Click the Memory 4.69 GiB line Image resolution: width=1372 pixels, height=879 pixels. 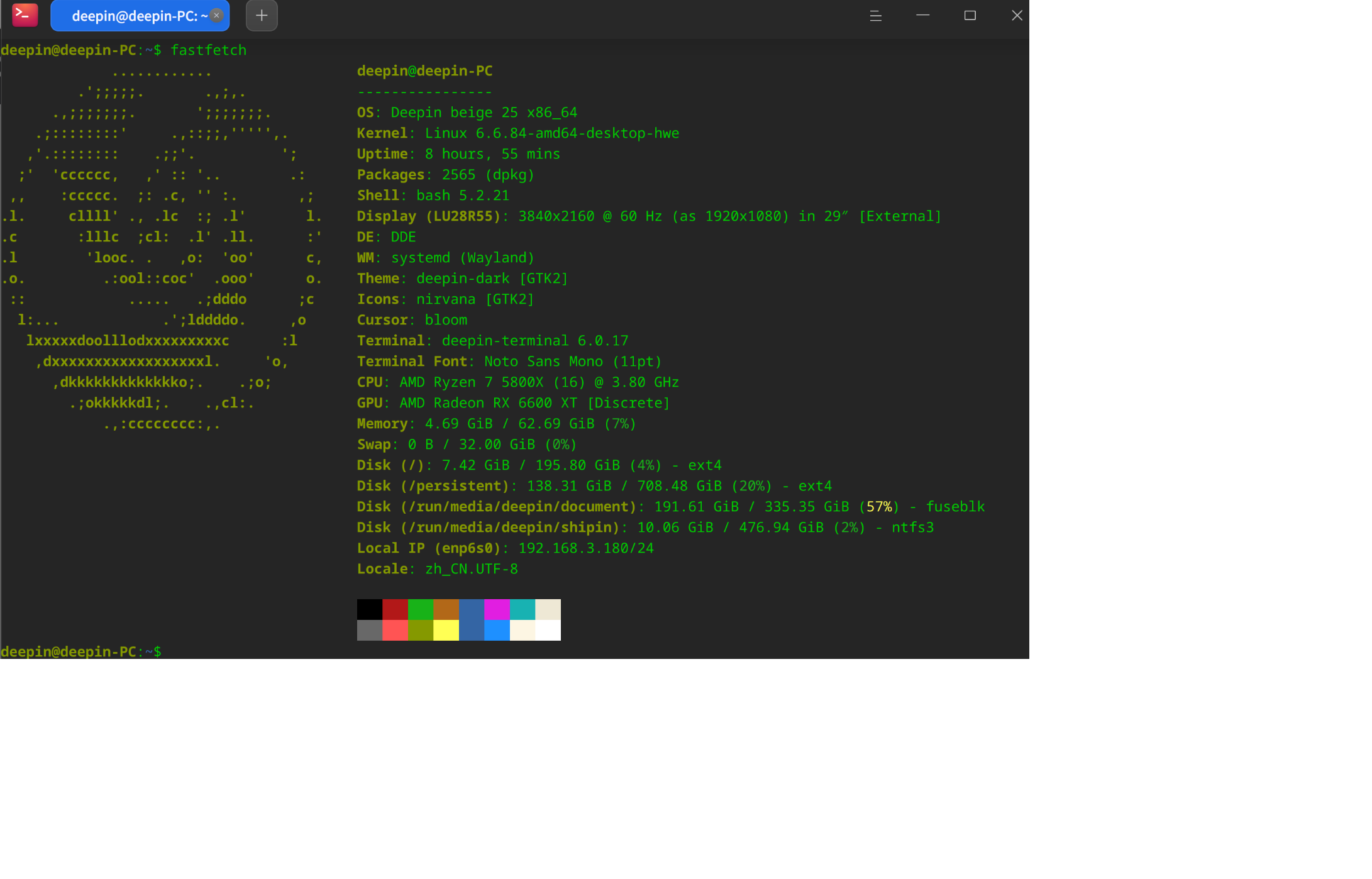coord(497,424)
